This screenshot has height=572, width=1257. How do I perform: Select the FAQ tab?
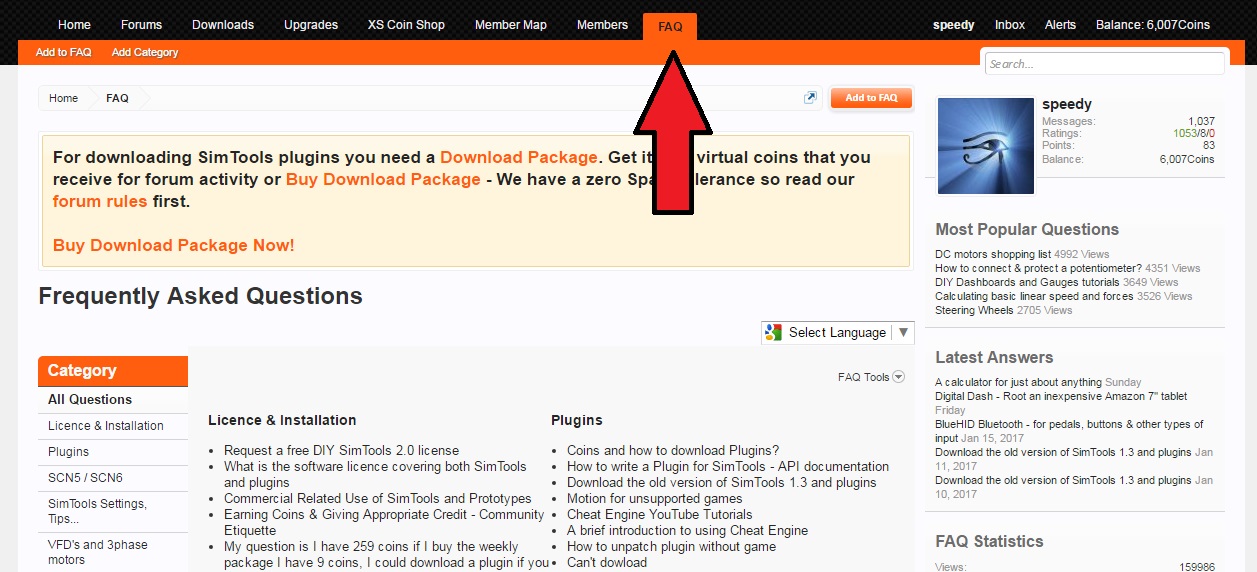(x=670, y=27)
